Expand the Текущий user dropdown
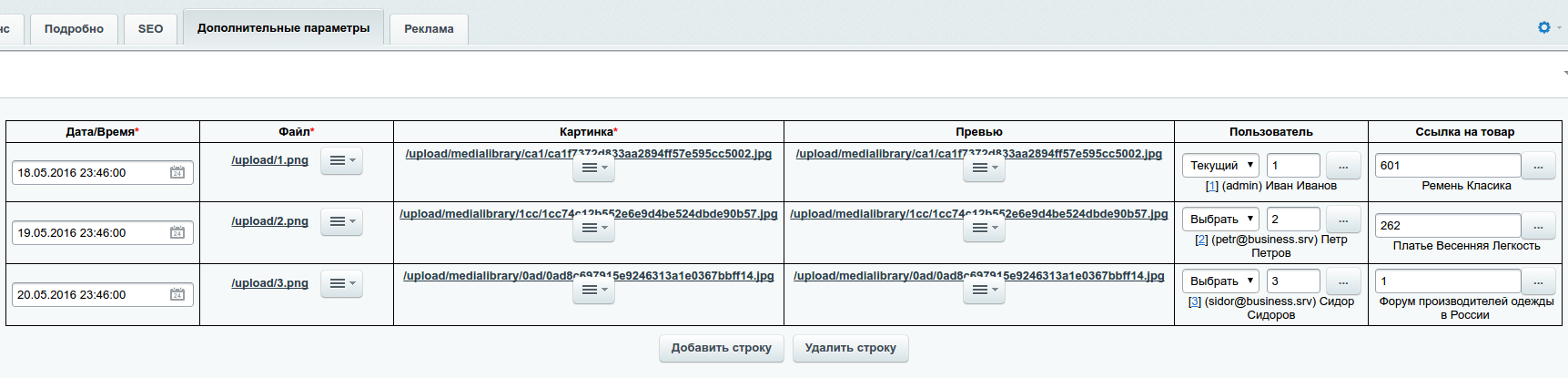Image resolution: width=1568 pixels, height=378 pixels. (x=1220, y=166)
